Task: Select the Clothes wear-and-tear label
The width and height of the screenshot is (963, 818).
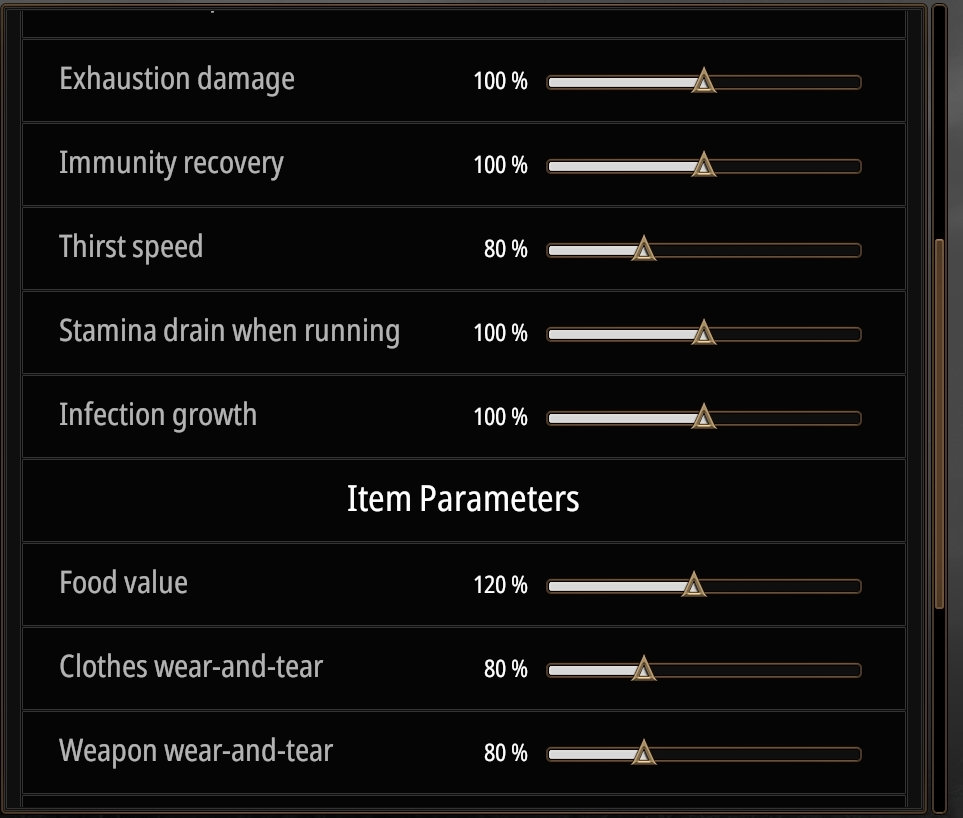Action: [191, 668]
